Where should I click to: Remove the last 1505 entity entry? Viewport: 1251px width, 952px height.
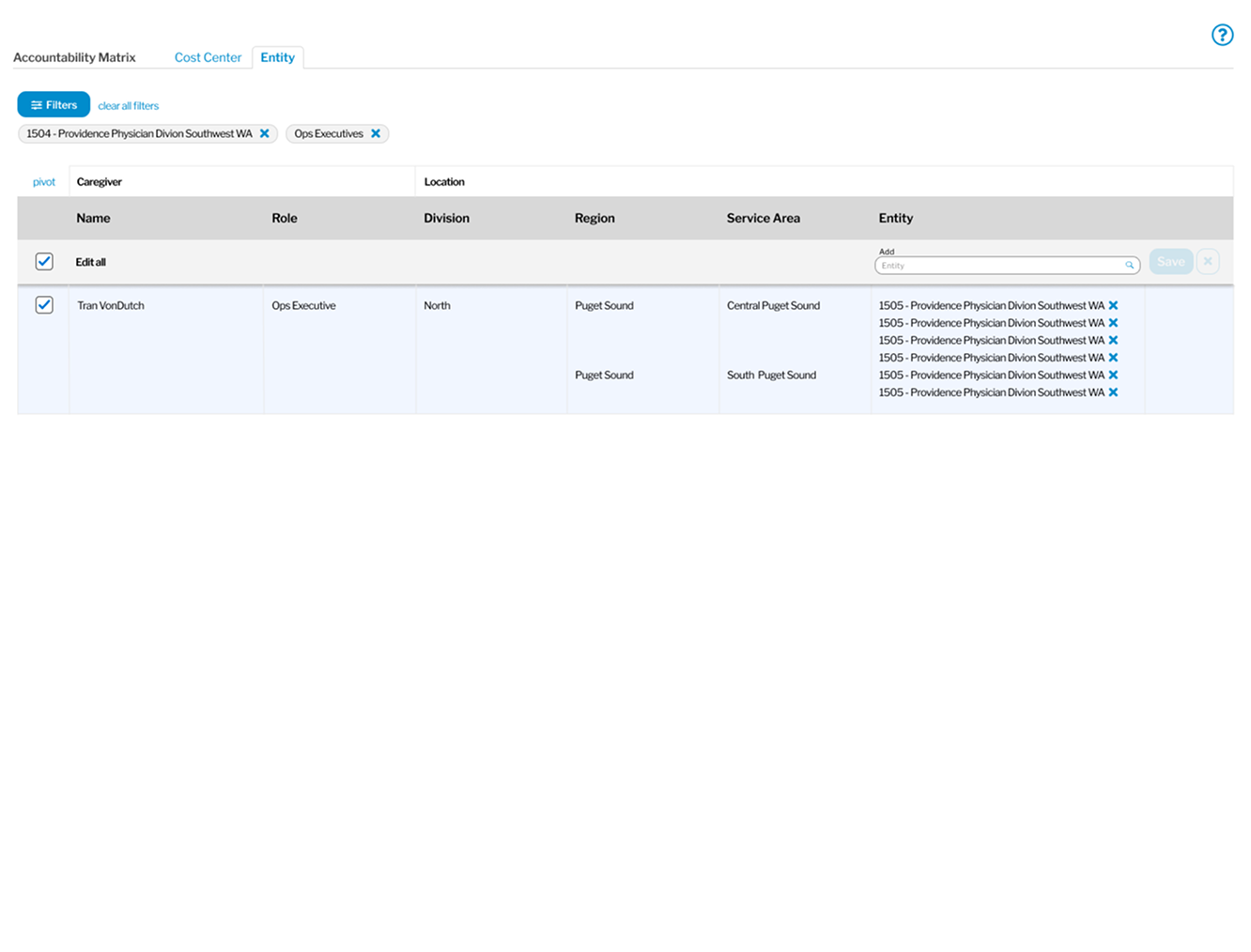[1113, 392]
